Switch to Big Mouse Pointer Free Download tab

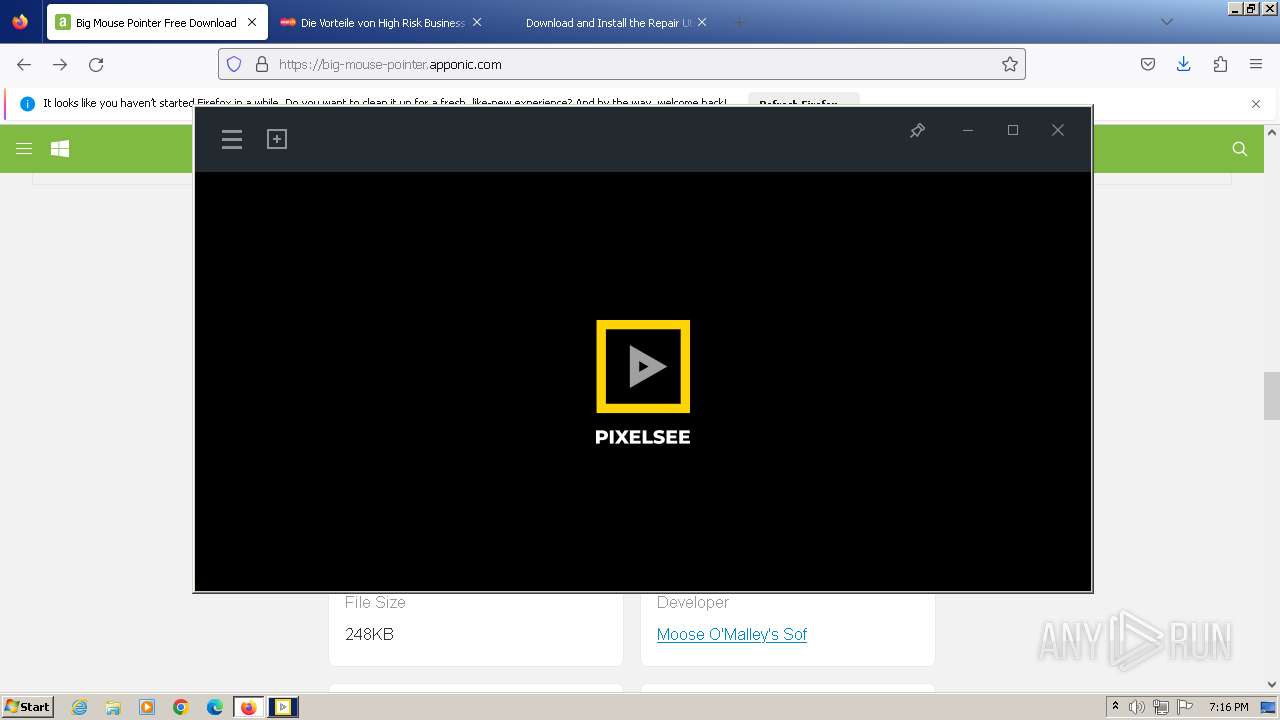tap(156, 22)
